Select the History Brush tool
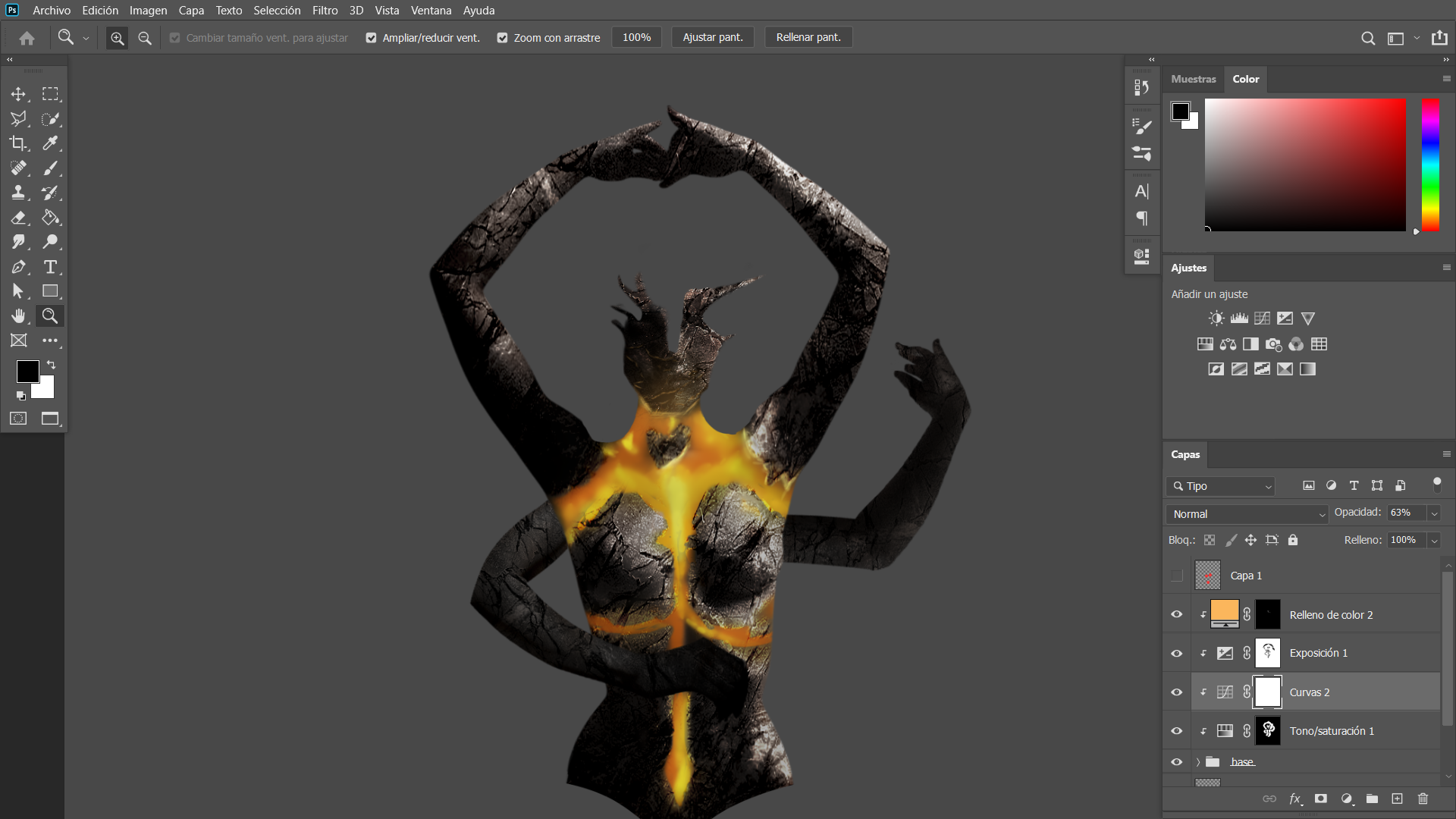The height and width of the screenshot is (819, 1456). (x=50, y=193)
